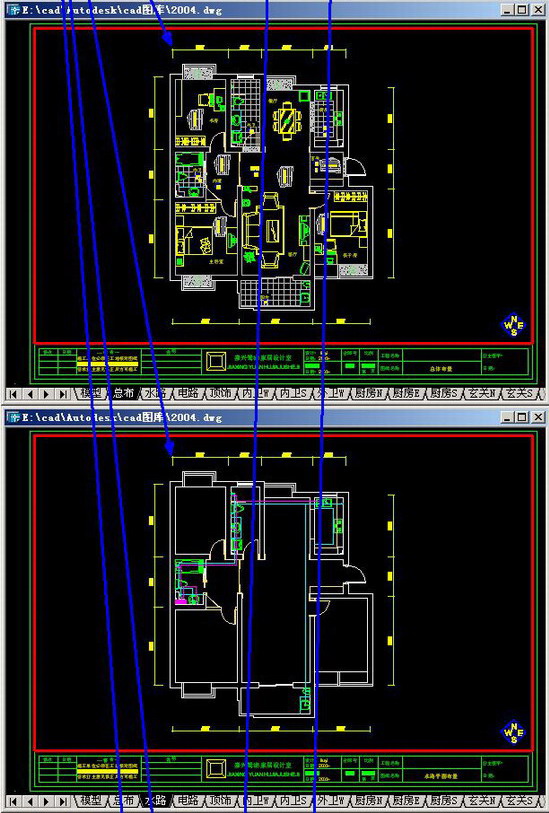Switch to 厨房N tab in upper window

pos(369,394)
